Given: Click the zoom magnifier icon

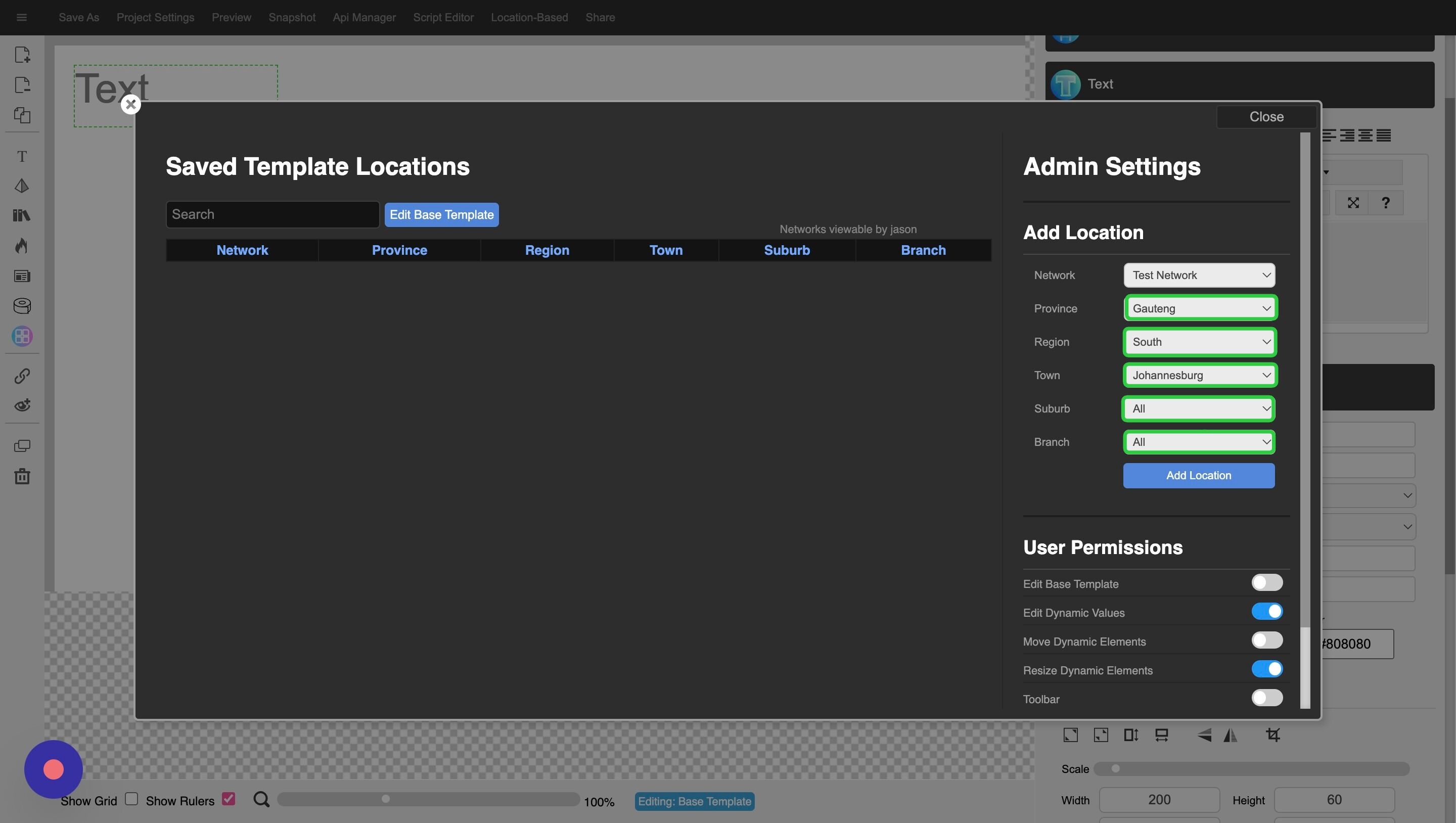Looking at the screenshot, I should click(261, 799).
